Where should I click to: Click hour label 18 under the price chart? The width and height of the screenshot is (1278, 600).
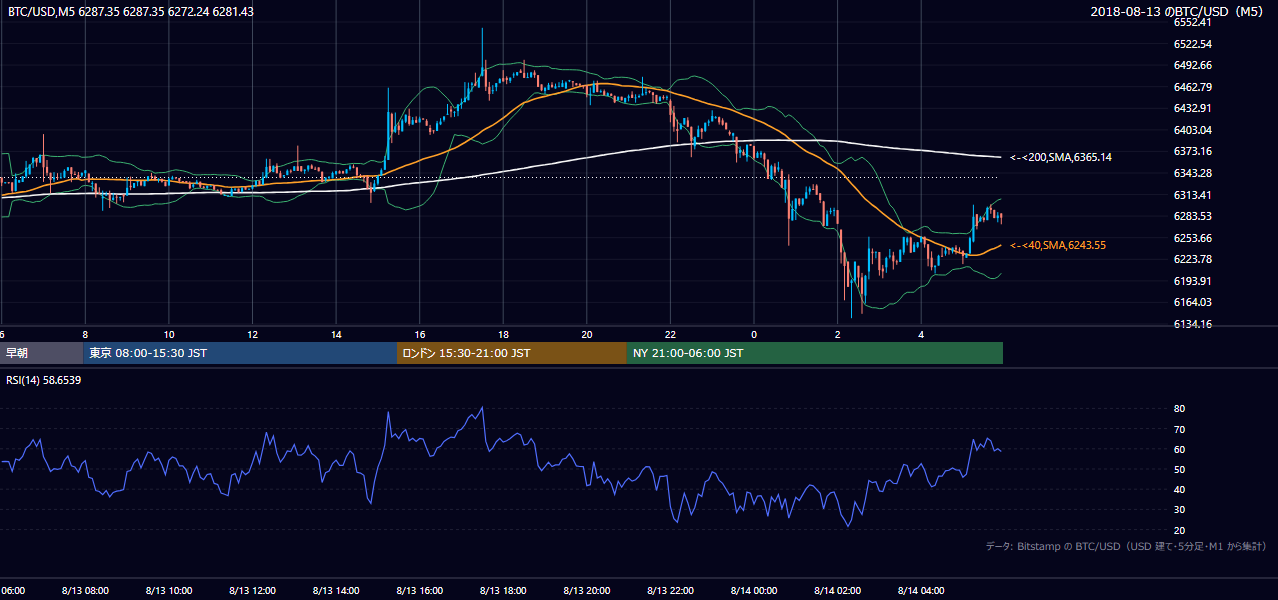coord(503,334)
